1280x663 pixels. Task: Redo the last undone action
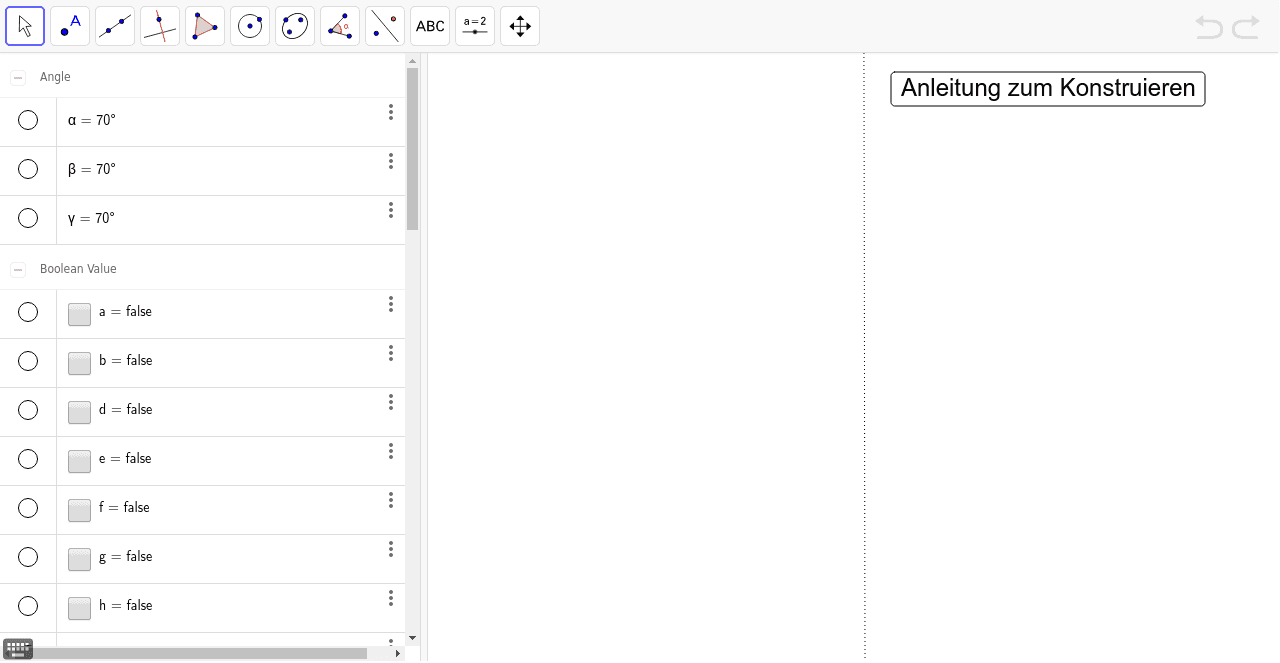click(x=1246, y=27)
